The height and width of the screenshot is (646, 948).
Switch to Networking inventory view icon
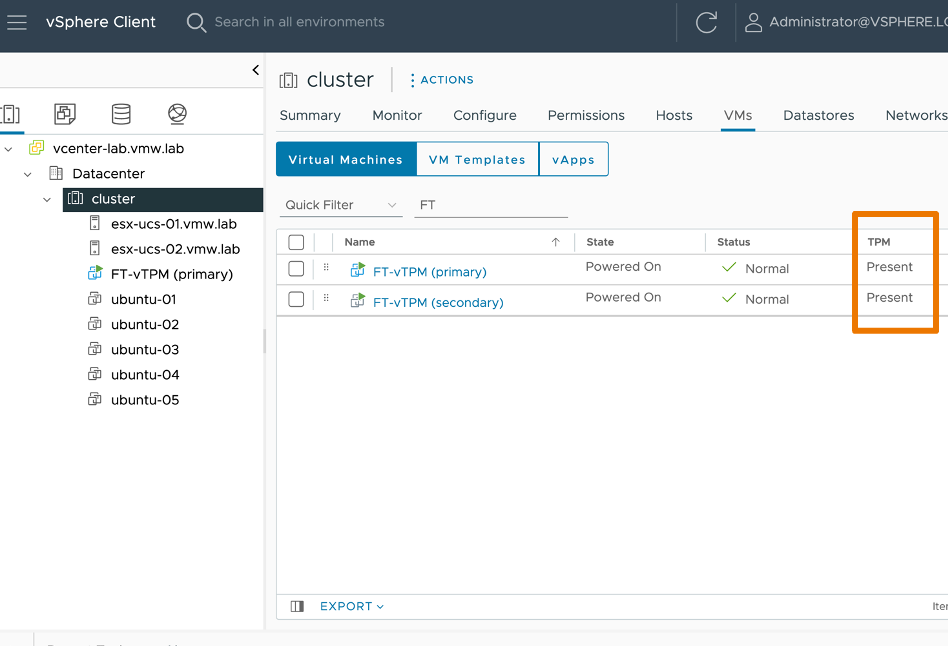pos(177,114)
